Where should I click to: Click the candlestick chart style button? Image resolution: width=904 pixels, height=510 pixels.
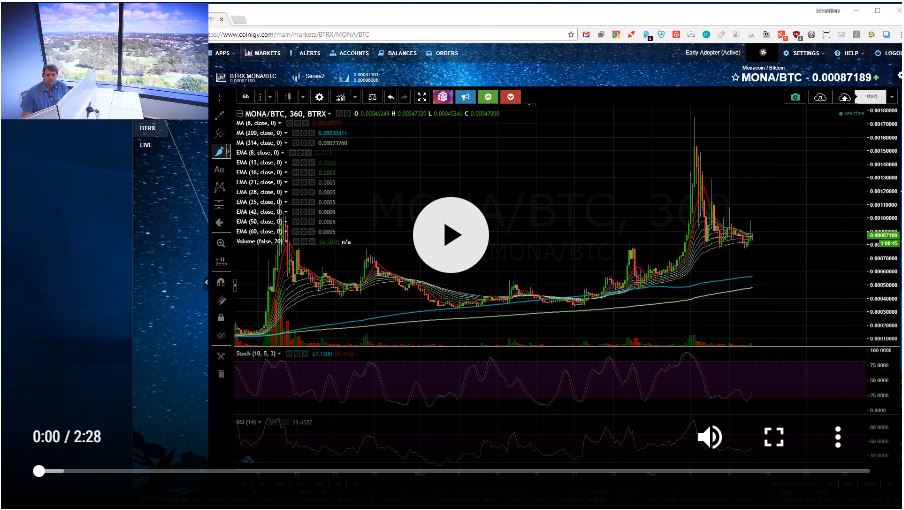tap(288, 97)
